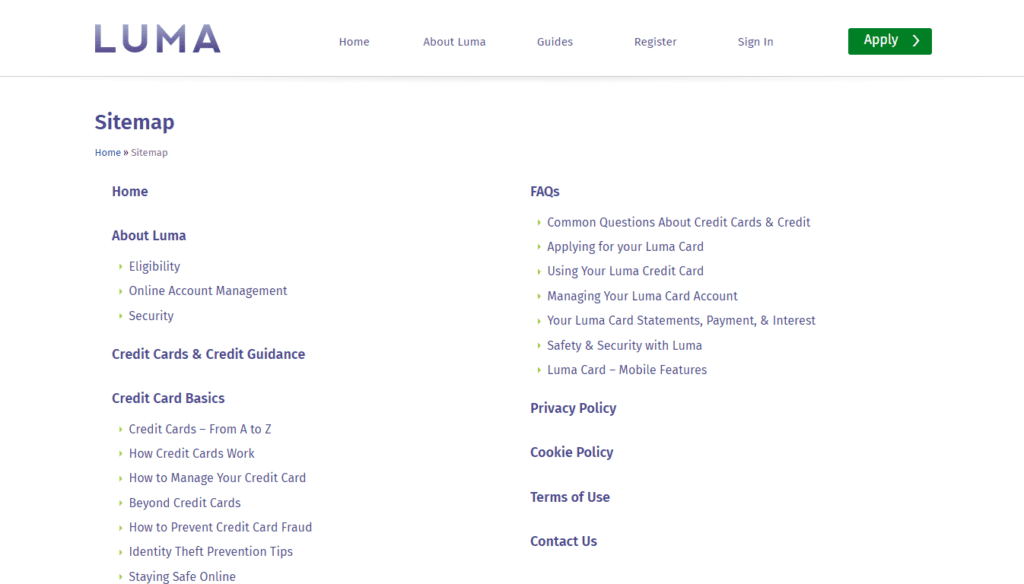This screenshot has width=1024, height=584.
Task: Open the Cookie Policy page
Action: 571,452
